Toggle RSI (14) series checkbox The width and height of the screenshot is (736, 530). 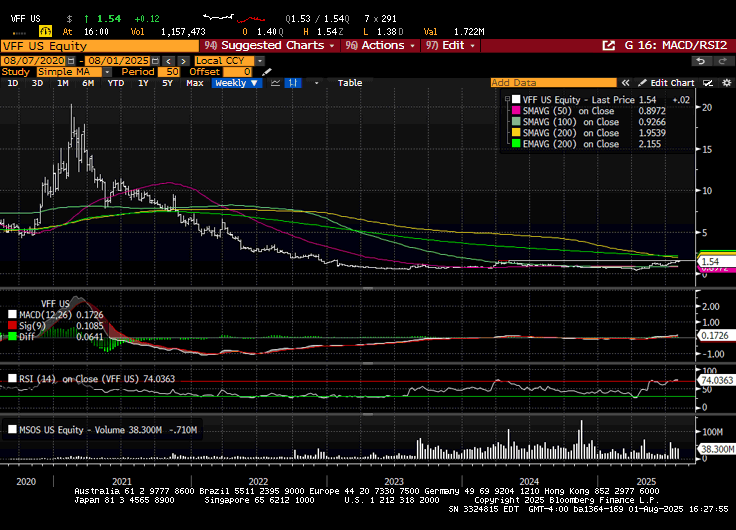12,378
